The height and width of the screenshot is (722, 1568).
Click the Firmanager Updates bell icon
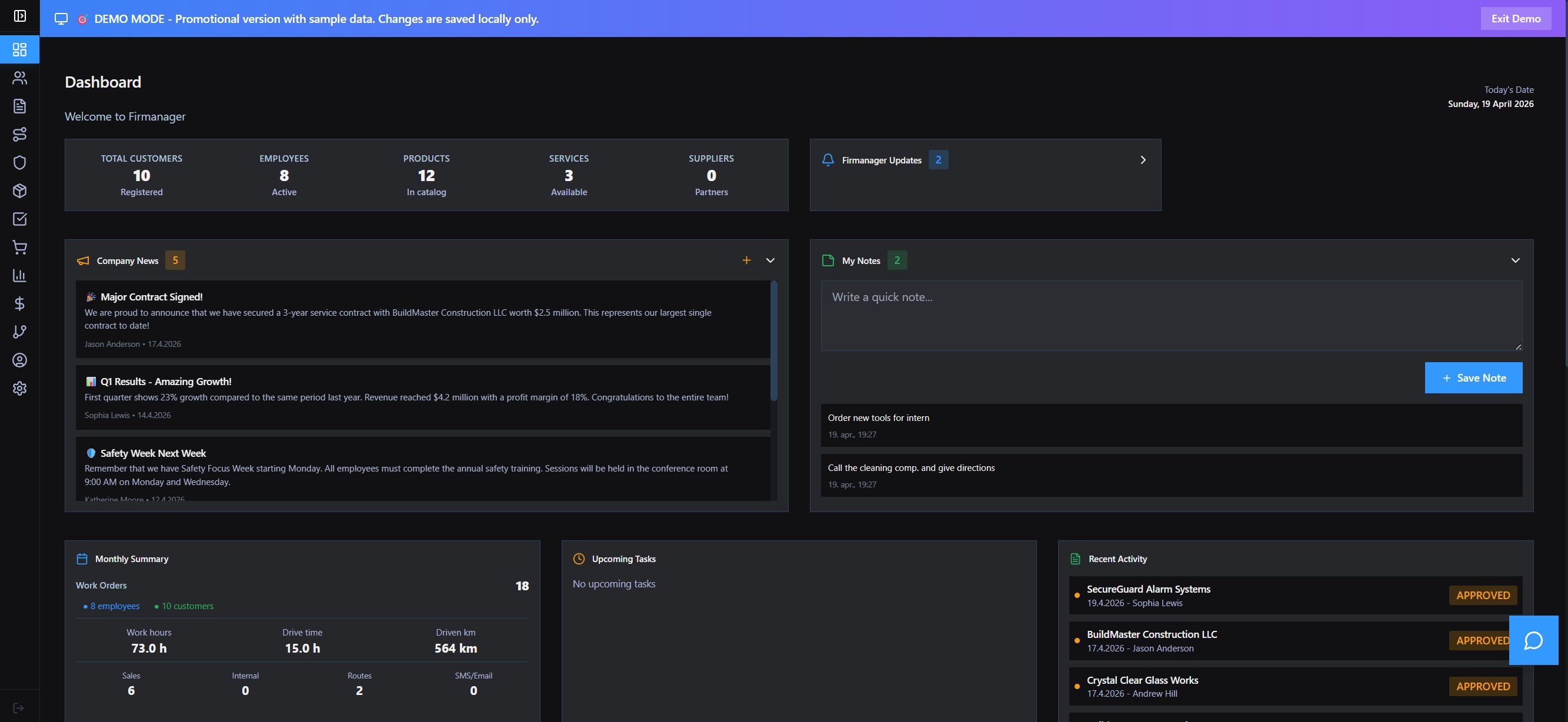[x=828, y=160]
